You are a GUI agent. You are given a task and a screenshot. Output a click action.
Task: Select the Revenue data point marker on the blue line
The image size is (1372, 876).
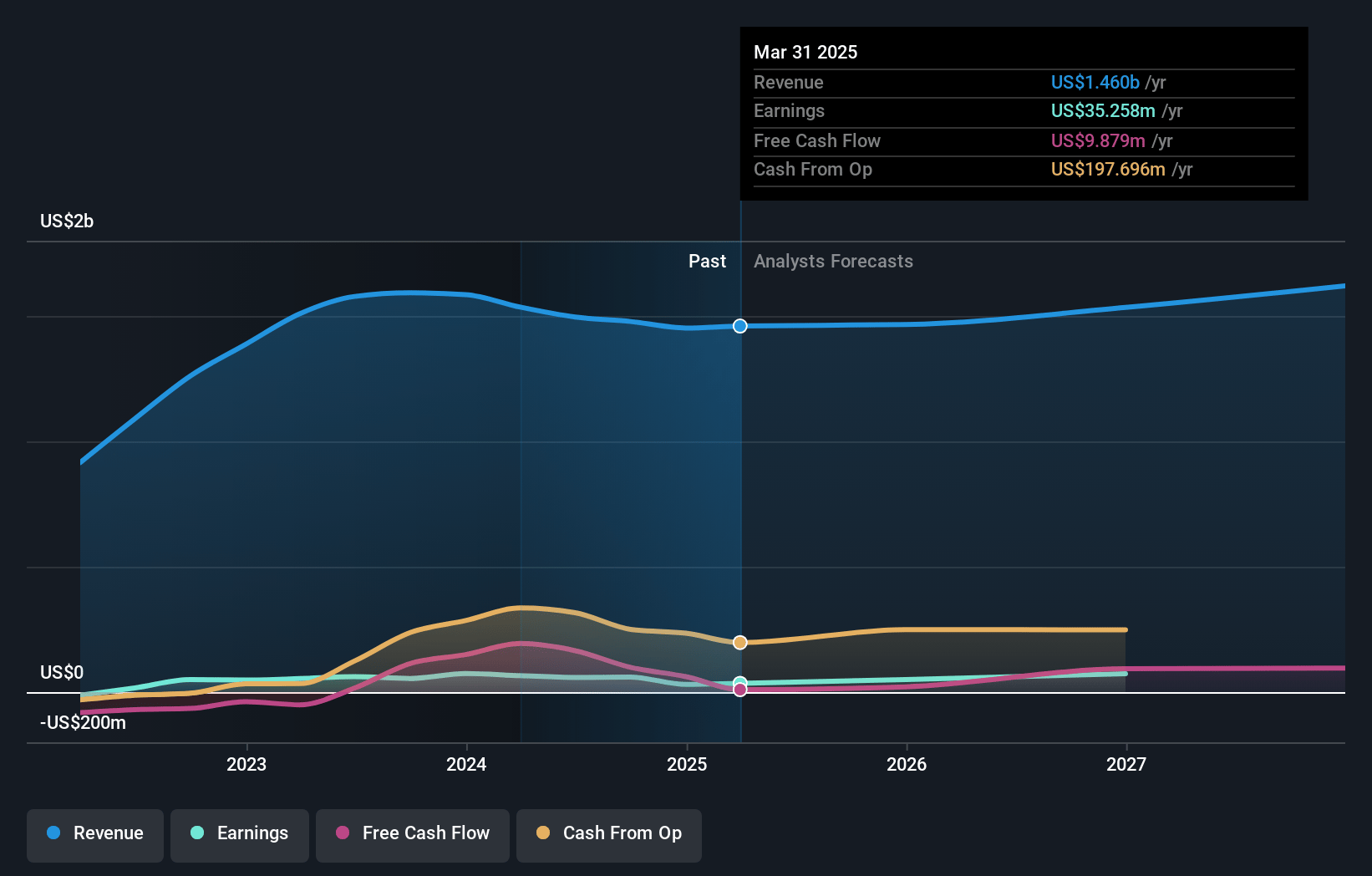click(740, 326)
